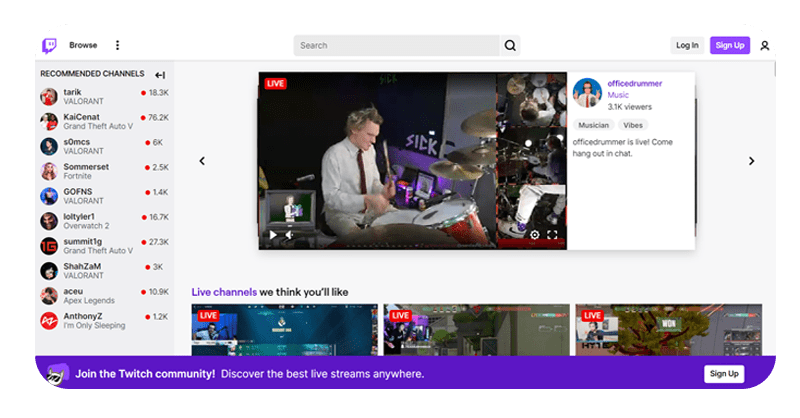Click the Overwatch 2 game label
This screenshot has width=800, height=418.
pos(86,226)
